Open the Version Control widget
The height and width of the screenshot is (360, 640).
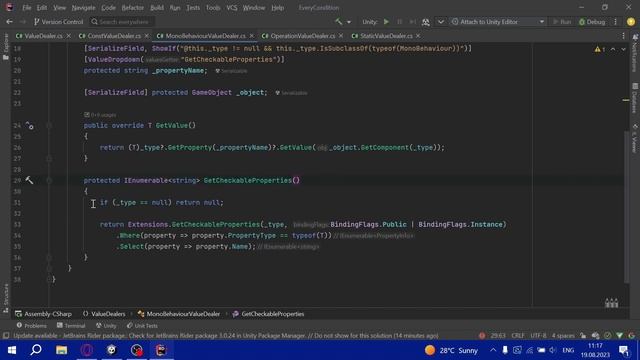pyautogui.click(x=58, y=22)
